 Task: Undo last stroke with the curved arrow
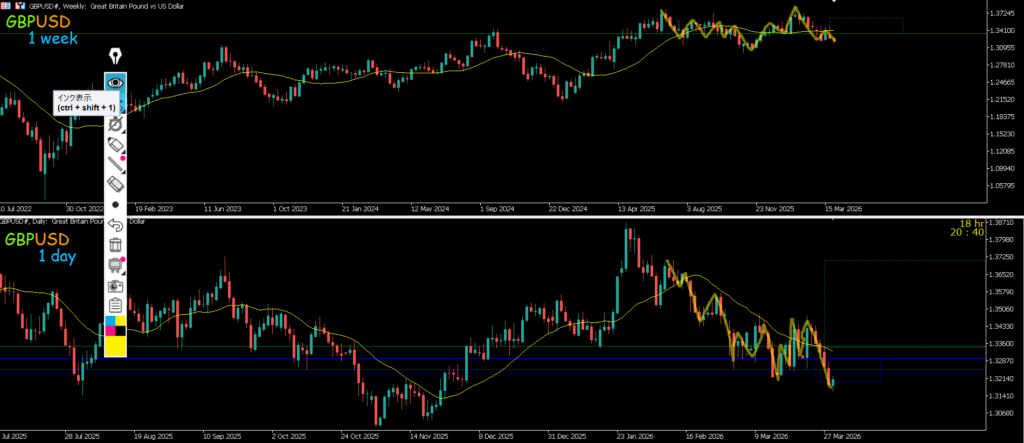click(116, 224)
